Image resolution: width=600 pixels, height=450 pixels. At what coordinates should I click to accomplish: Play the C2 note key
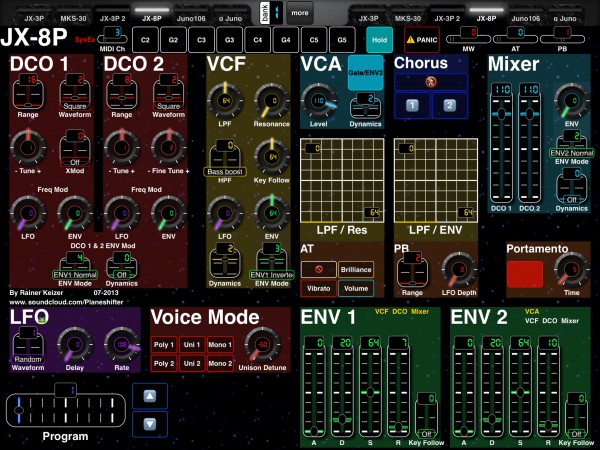145,40
